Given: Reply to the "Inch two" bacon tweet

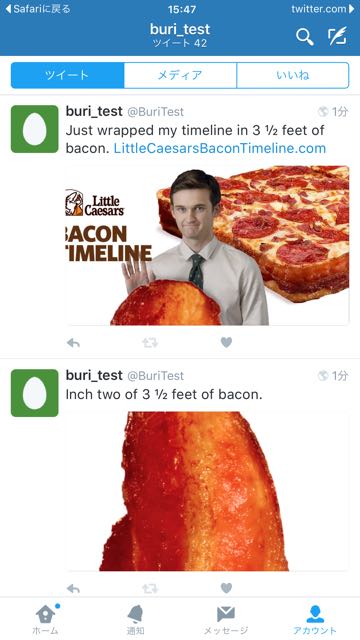Looking at the screenshot, I should [73, 588].
